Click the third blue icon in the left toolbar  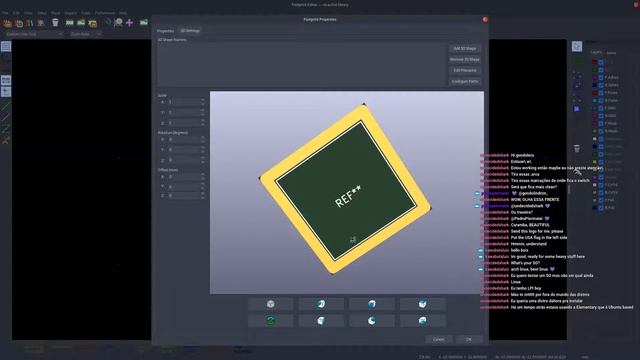6,80
